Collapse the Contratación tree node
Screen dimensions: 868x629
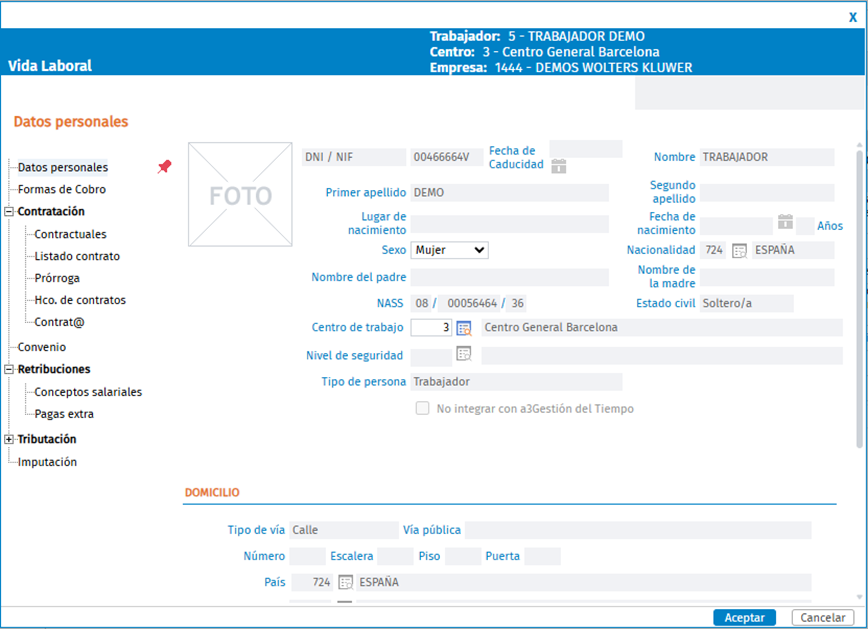click(9, 212)
